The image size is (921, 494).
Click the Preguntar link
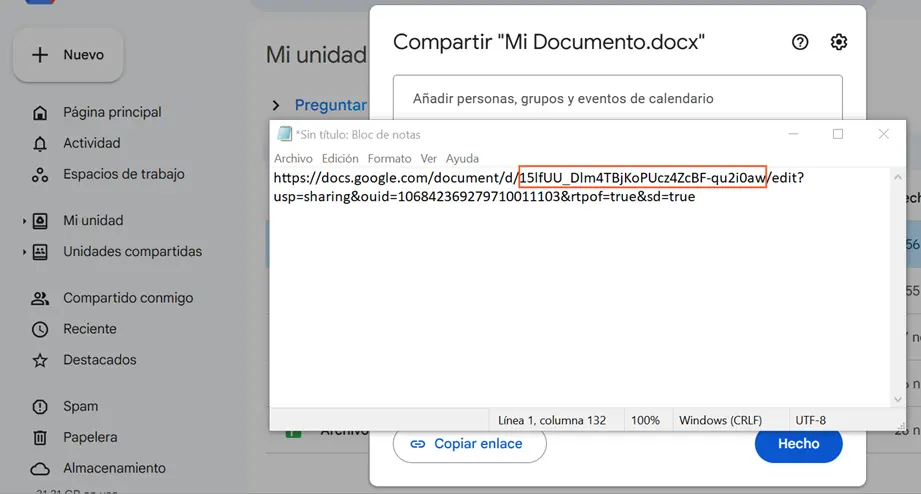[331, 105]
